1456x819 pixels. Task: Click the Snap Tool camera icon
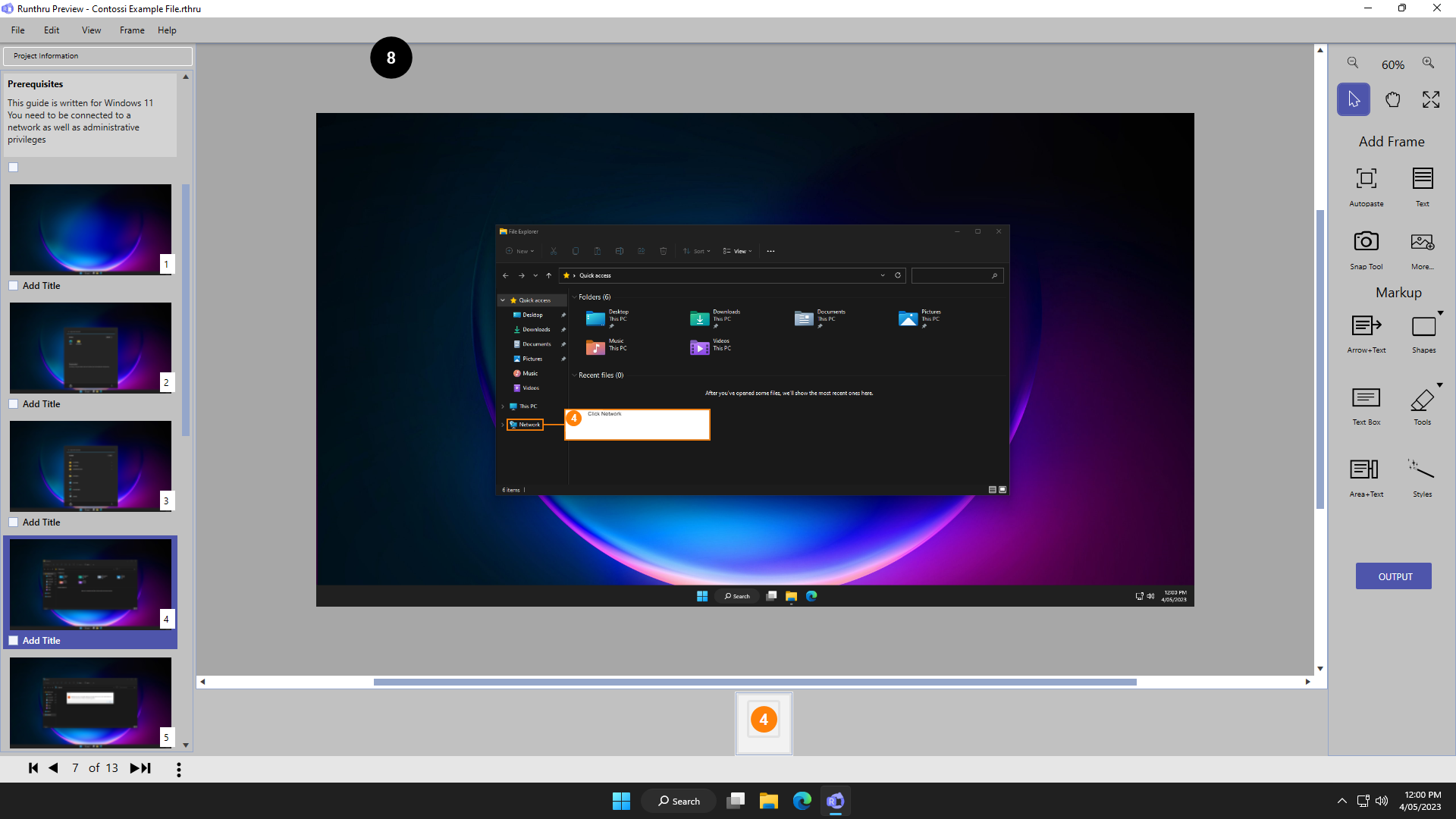click(x=1366, y=242)
